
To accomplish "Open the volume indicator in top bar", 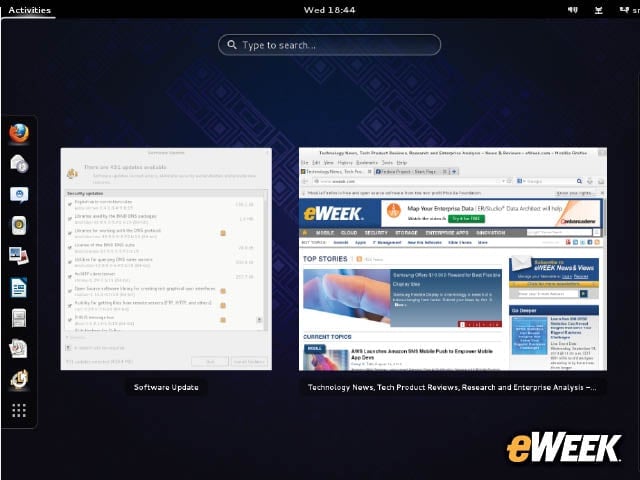I will point(573,10).
